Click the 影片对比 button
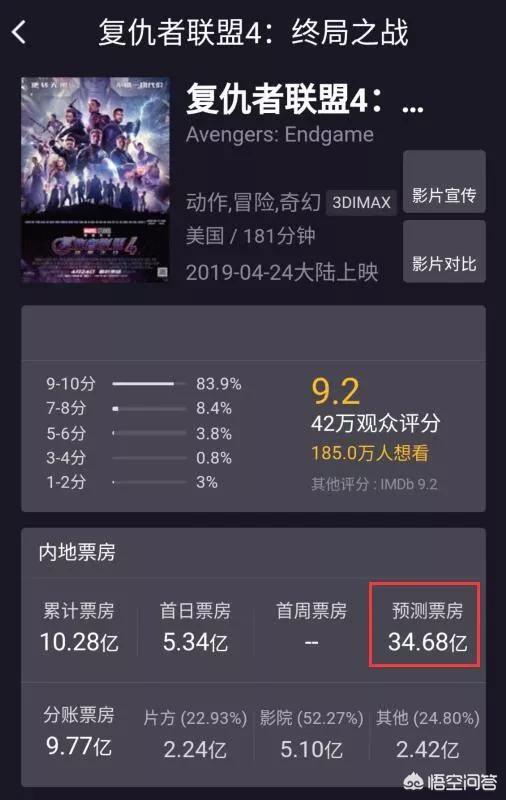The image size is (506, 800). 444,252
